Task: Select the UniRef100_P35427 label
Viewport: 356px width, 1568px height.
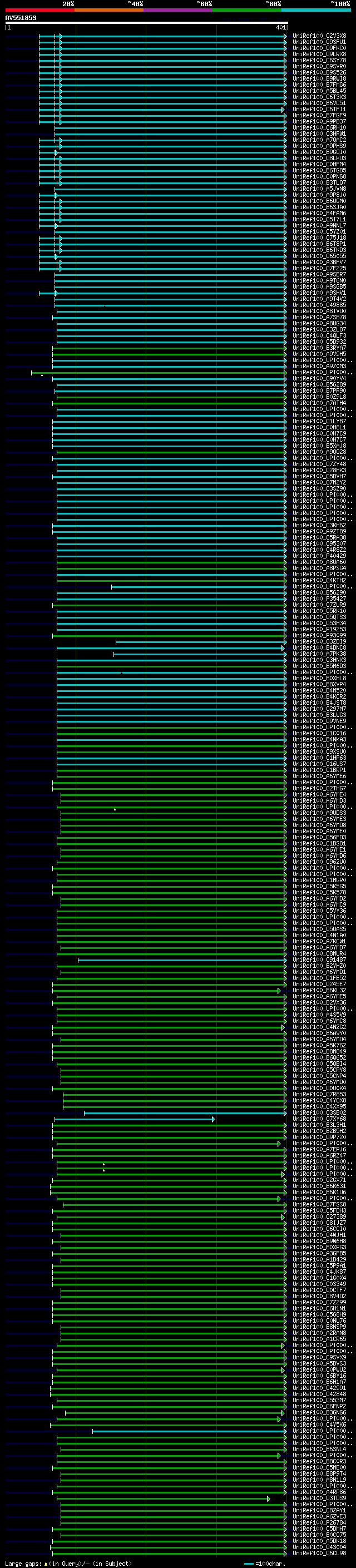Action: [x=319, y=598]
